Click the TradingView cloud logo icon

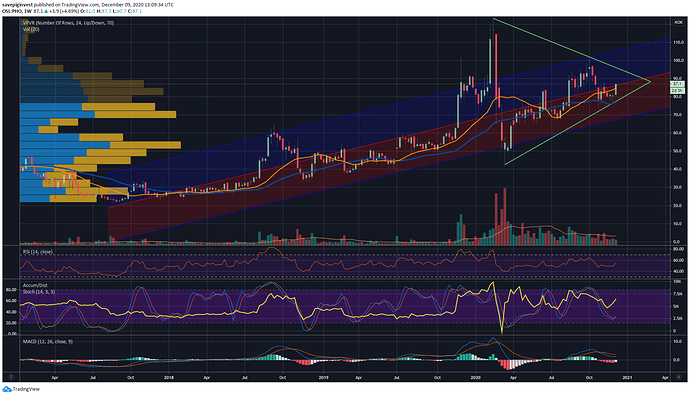[7, 389]
